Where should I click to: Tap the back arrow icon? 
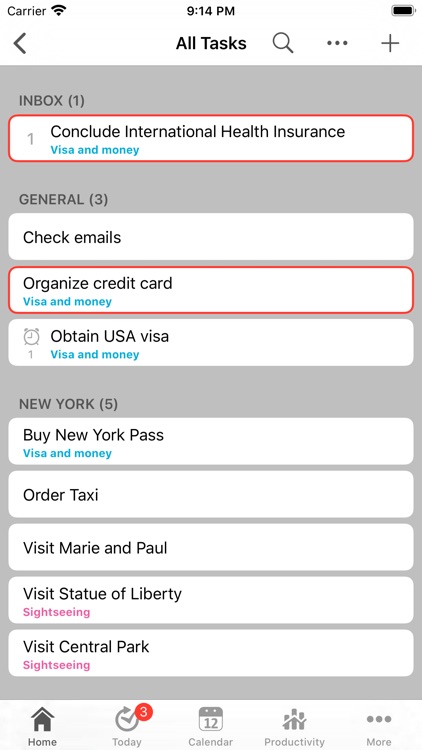20,43
